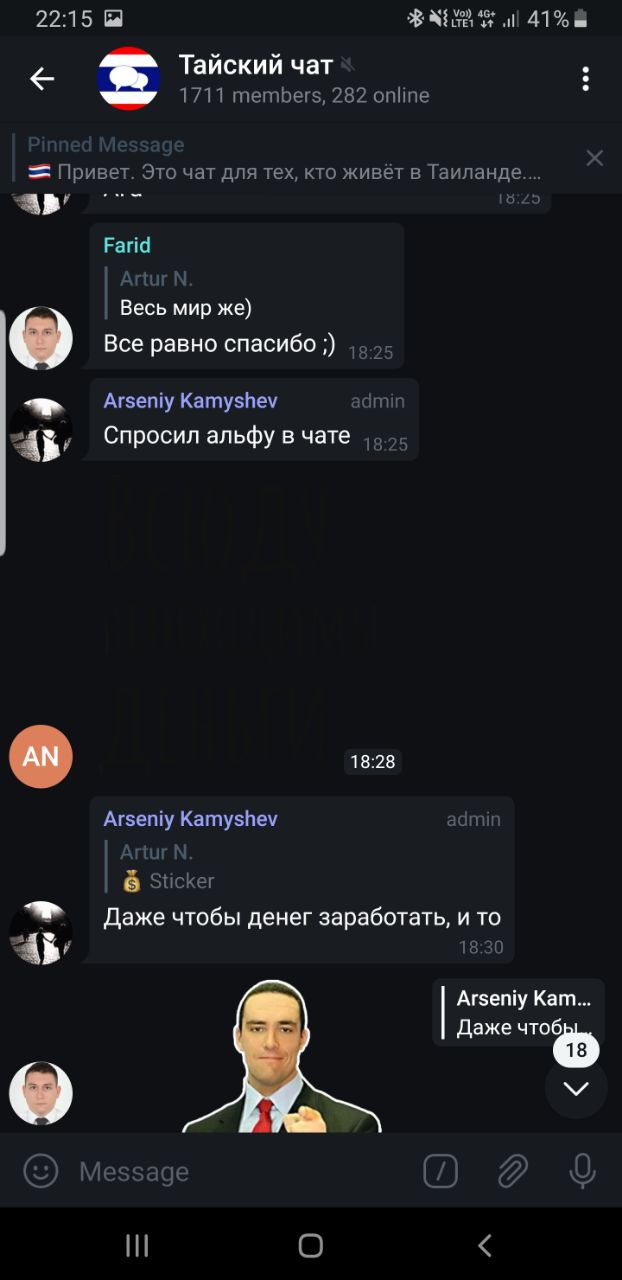Select message 'Спросил альфу в чате'
622x1280 pixels.
227,435
